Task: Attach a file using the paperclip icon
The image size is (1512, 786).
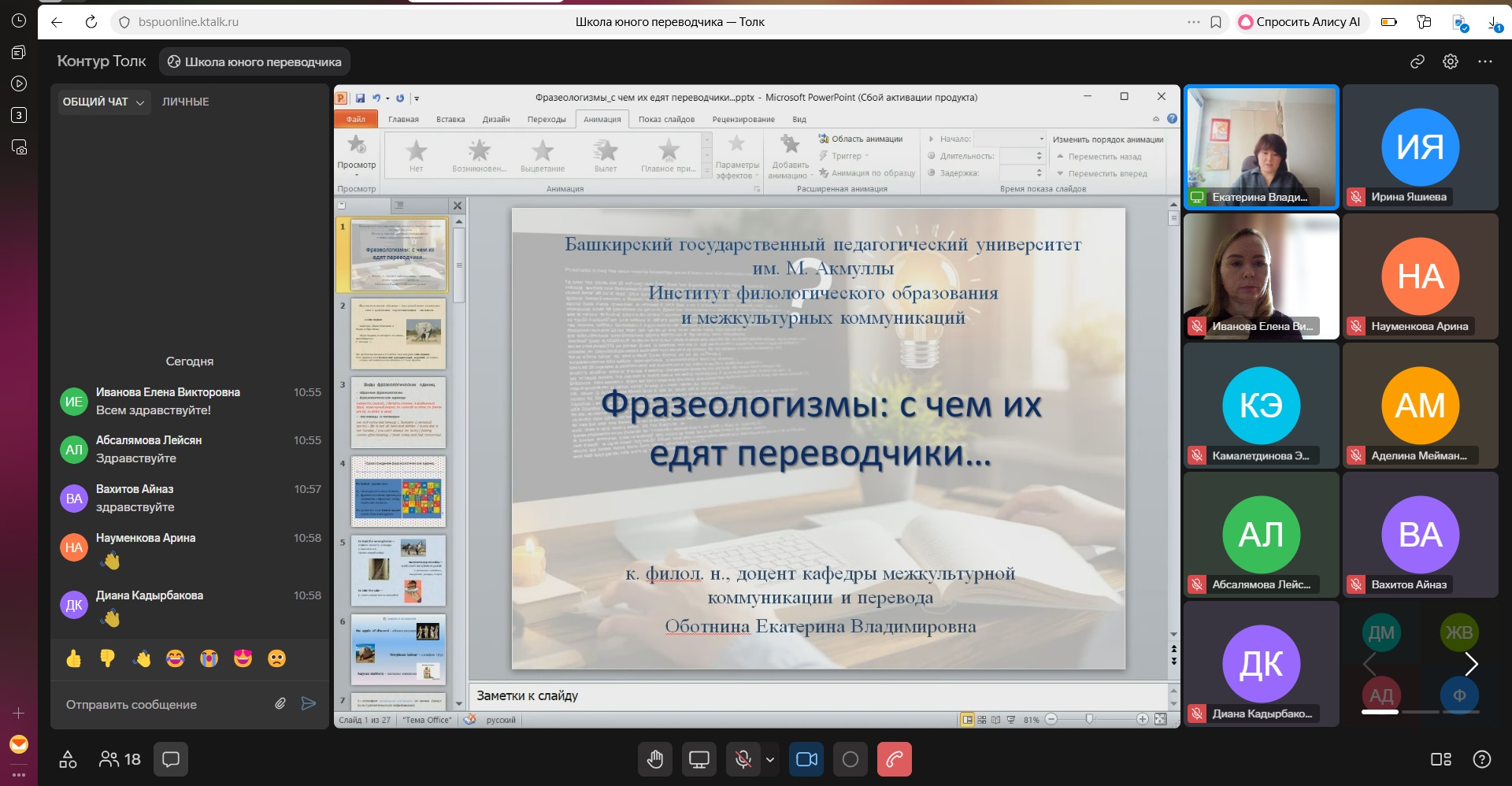Action: tap(280, 704)
